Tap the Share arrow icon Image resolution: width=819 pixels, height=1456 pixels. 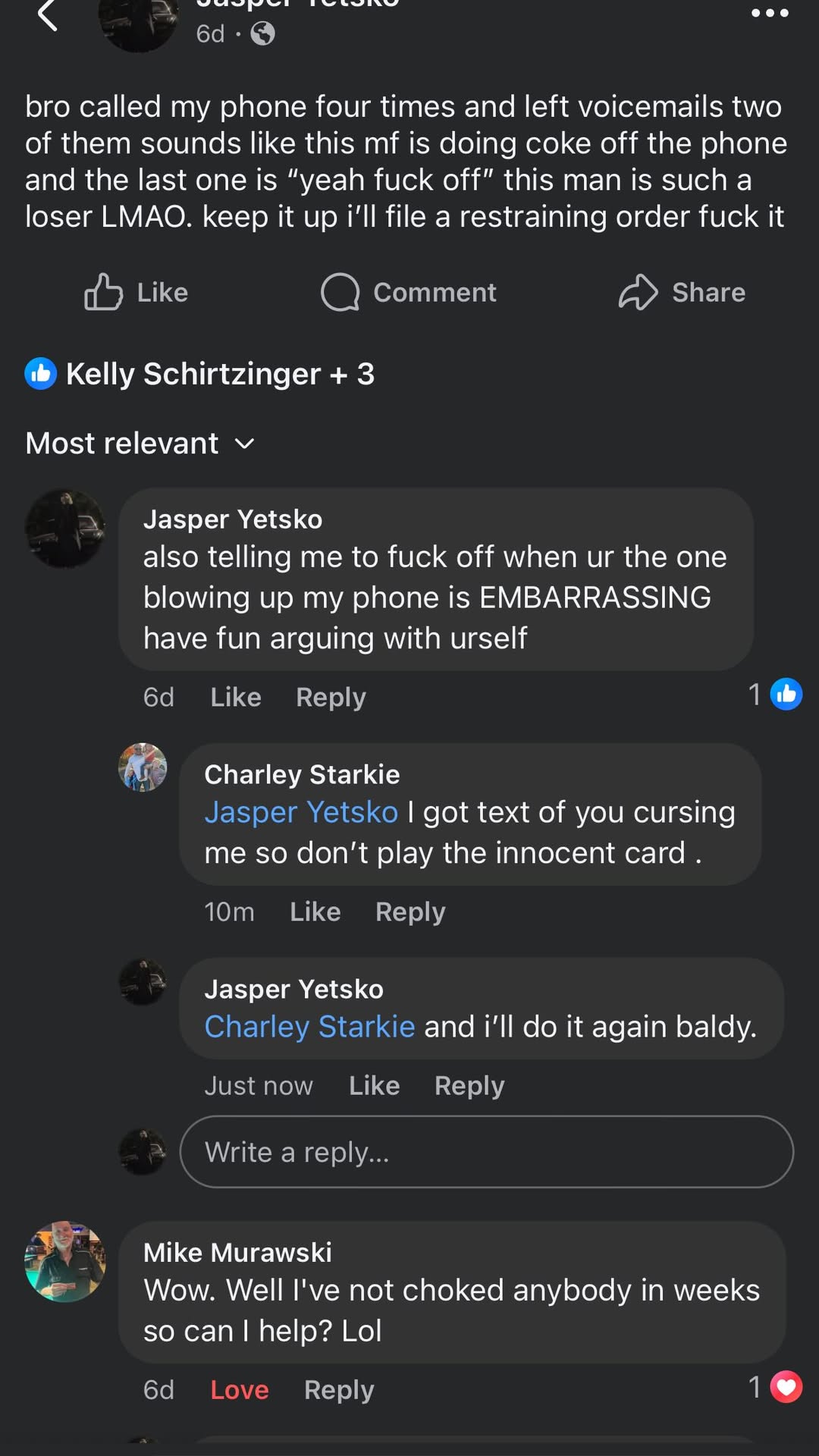638,293
